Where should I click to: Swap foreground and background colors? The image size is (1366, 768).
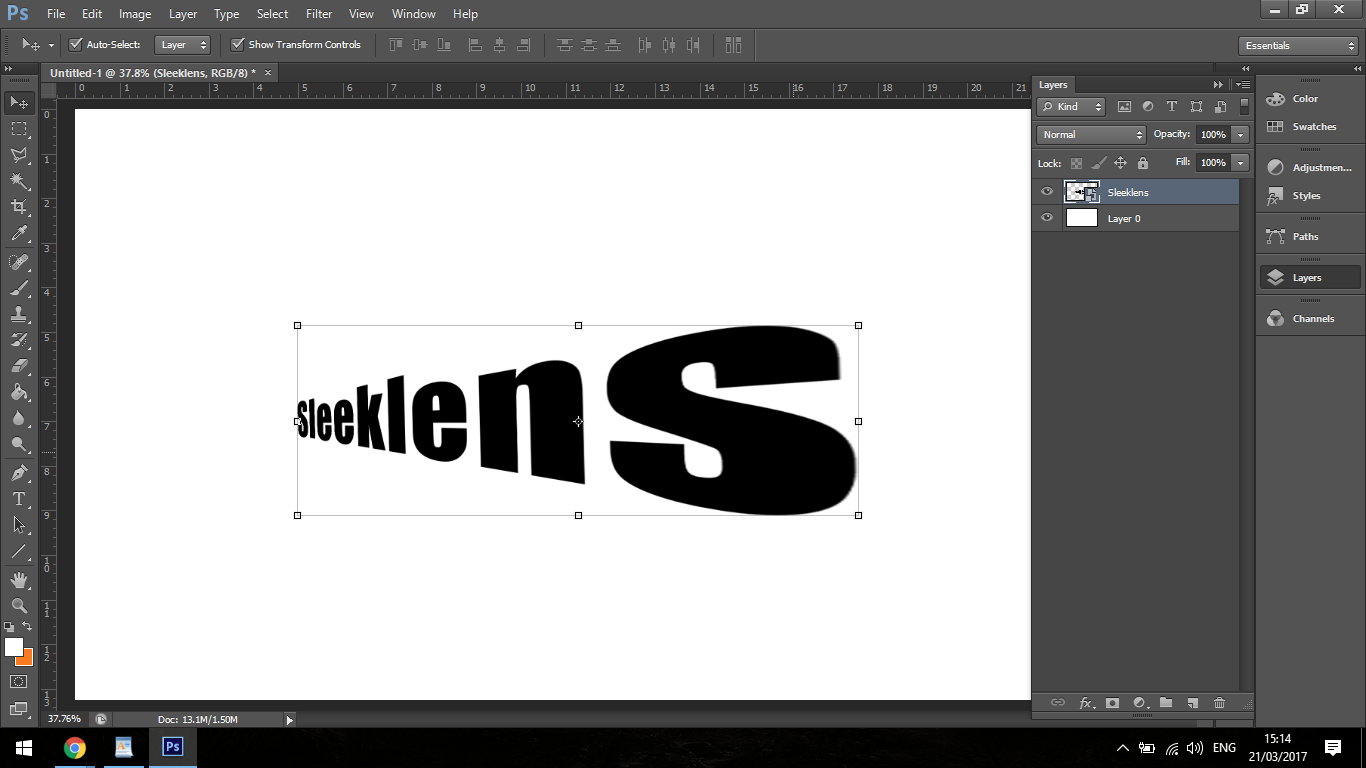click(x=27, y=627)
